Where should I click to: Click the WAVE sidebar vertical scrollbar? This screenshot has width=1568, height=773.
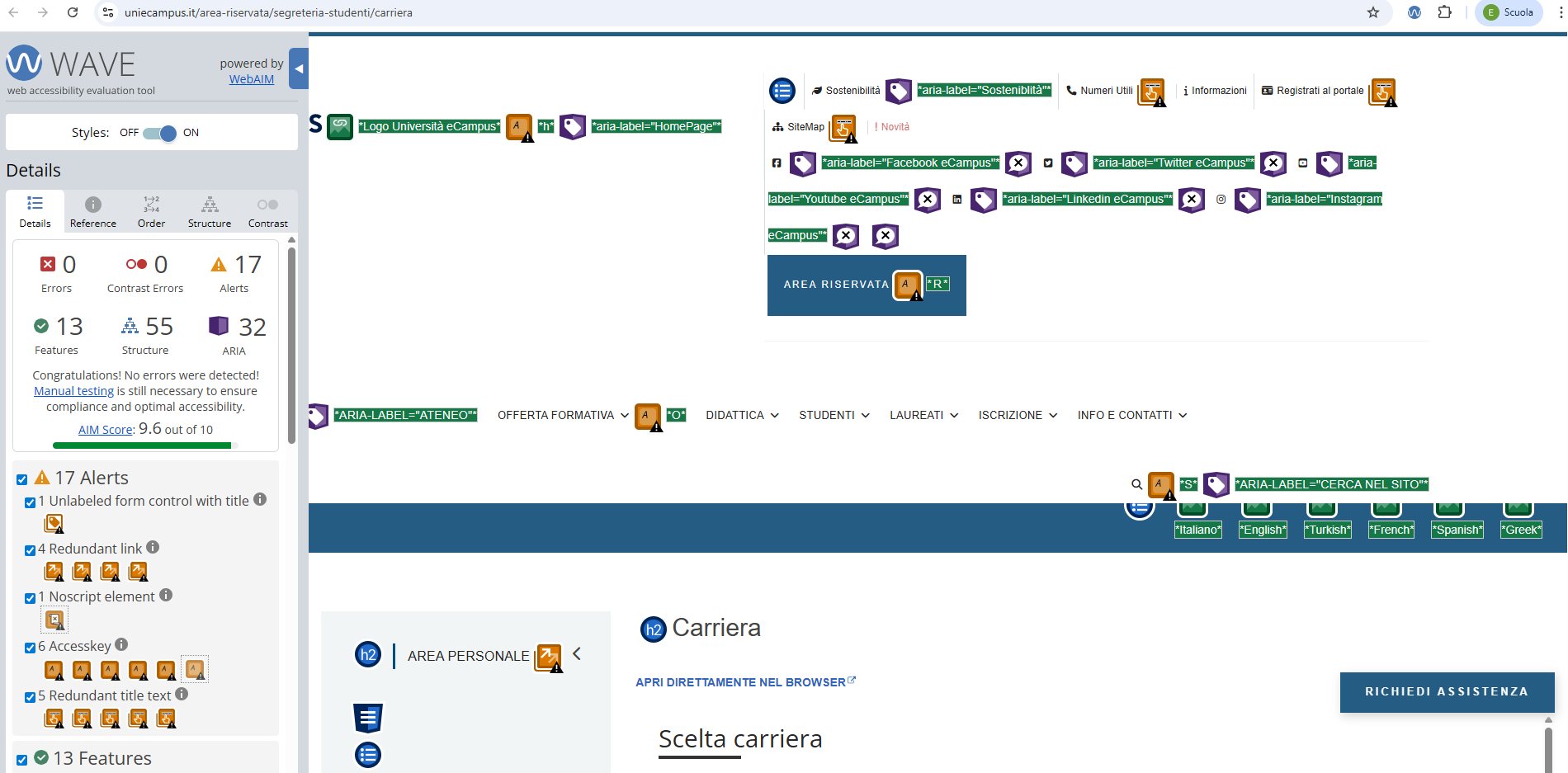click(x=291, y=345)
